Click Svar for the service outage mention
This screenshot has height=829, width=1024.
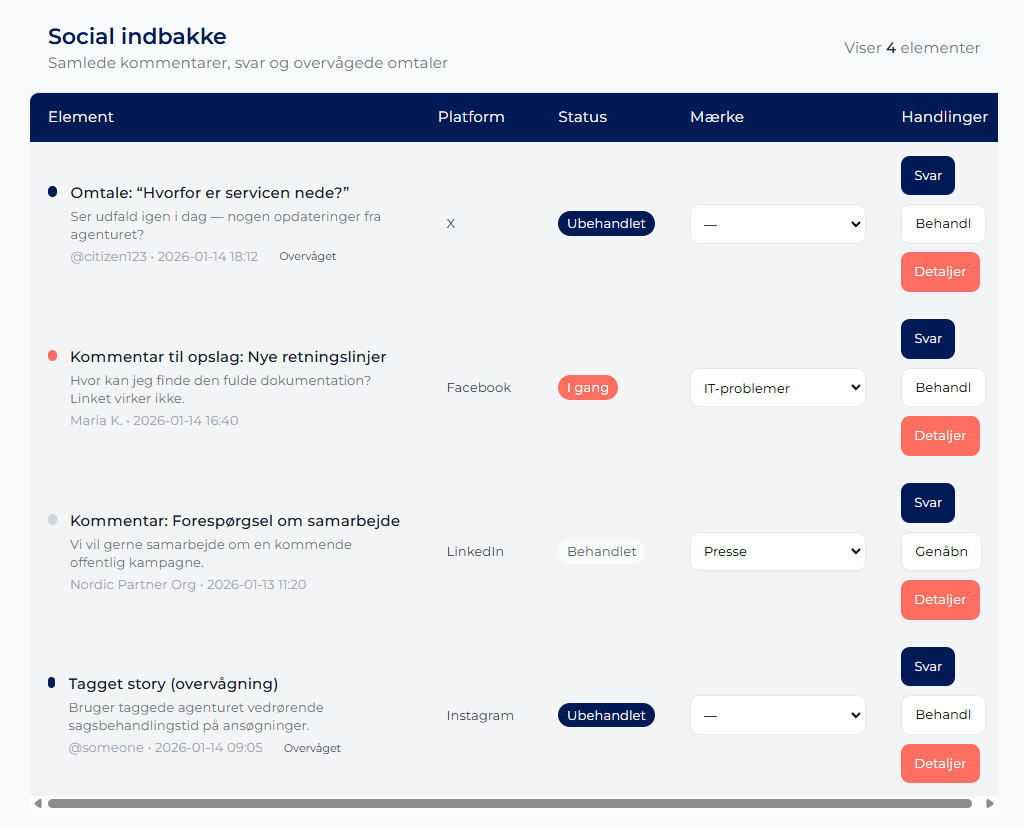click(x=927, y=176)
